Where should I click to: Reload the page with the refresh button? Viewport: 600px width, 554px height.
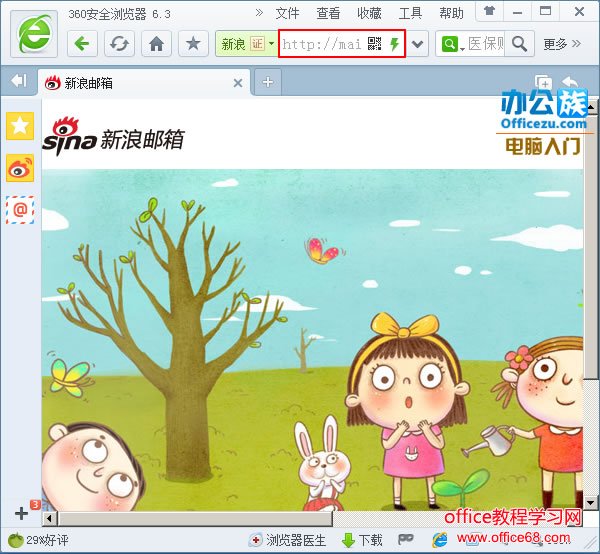[119, 44]
